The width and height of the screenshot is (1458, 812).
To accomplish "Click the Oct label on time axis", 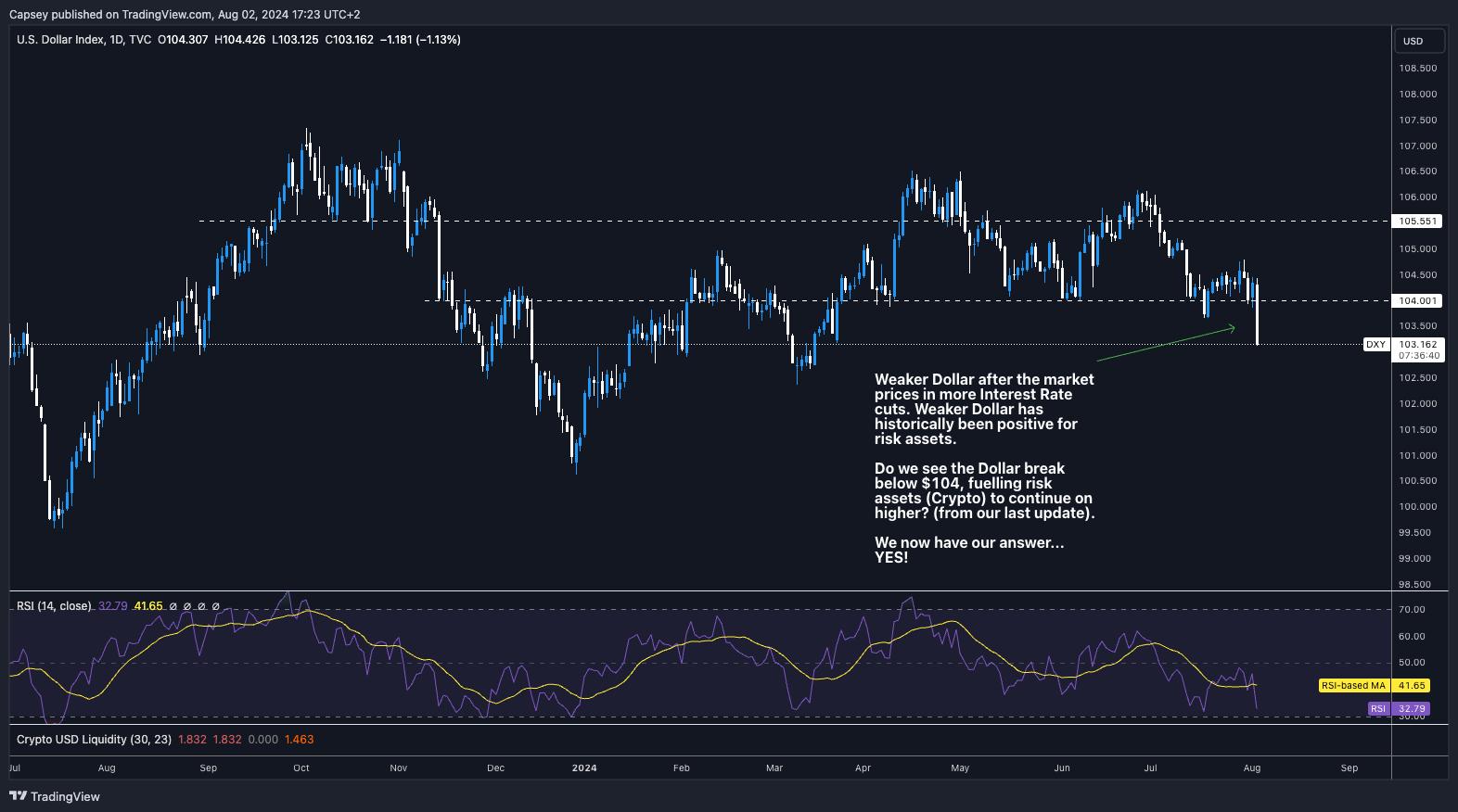I will tap(301, 768).
